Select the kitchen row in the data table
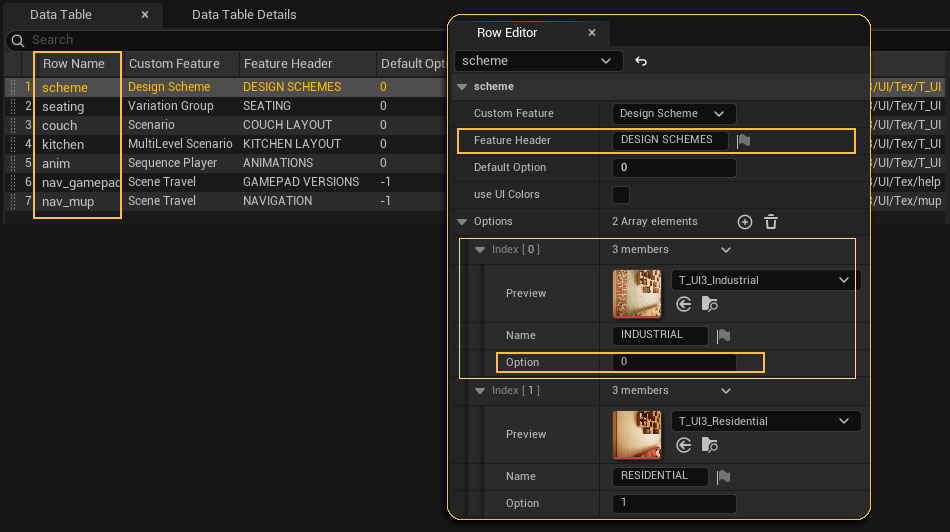This screenshot has width=950, height=532. (x=63, y=144)
